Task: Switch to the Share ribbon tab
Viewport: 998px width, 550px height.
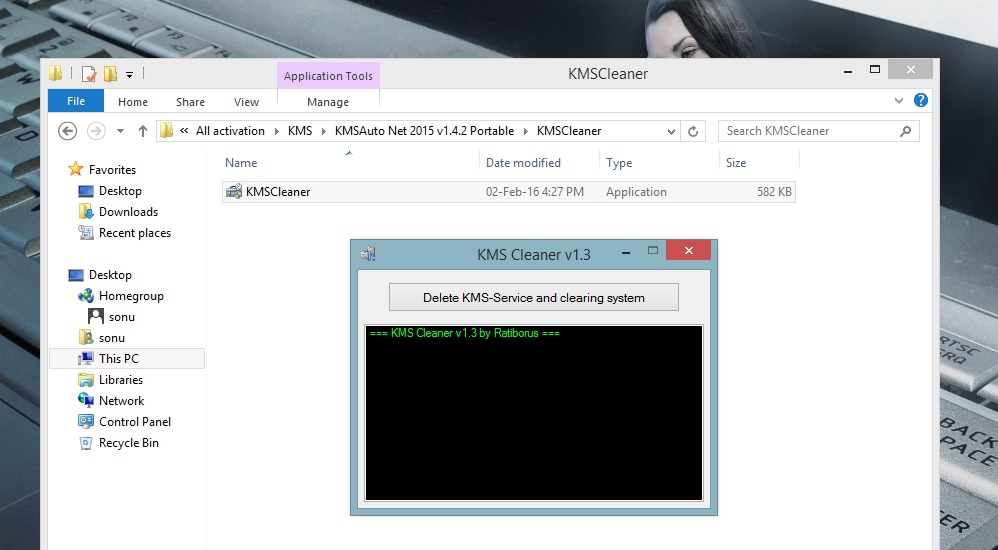Action: (x=190, y=102)
